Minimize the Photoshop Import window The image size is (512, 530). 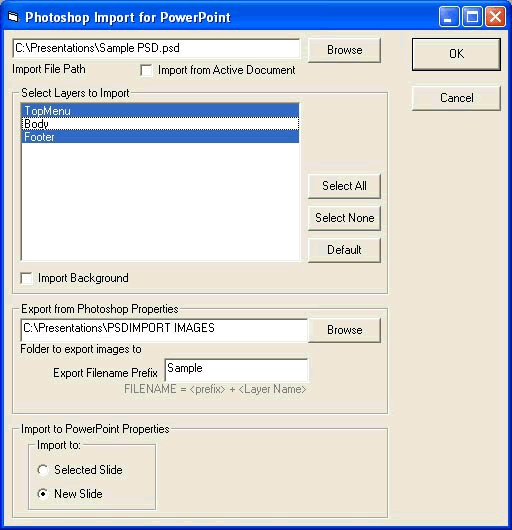click(x=449, y=17)
